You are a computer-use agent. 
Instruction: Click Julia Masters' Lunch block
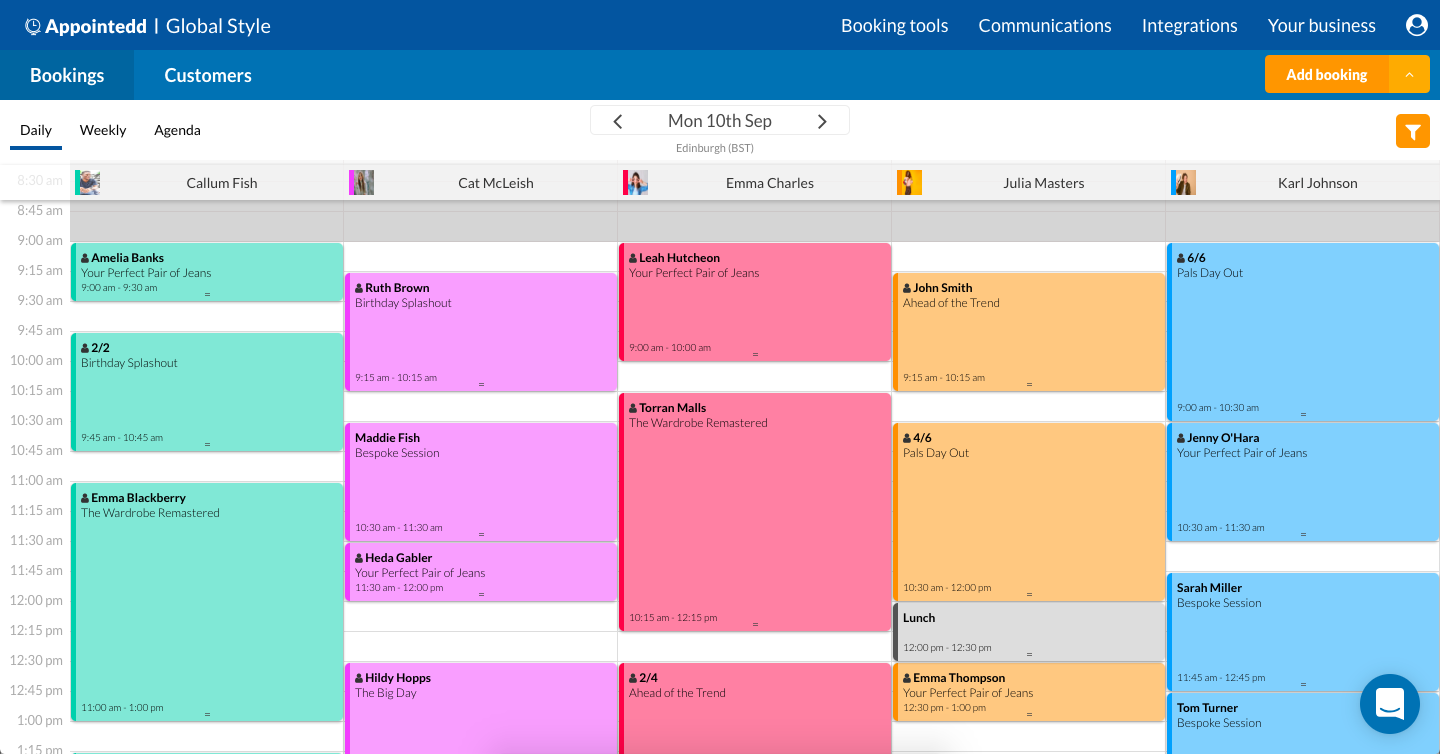pyautogui.click(x=1028, y=630)
